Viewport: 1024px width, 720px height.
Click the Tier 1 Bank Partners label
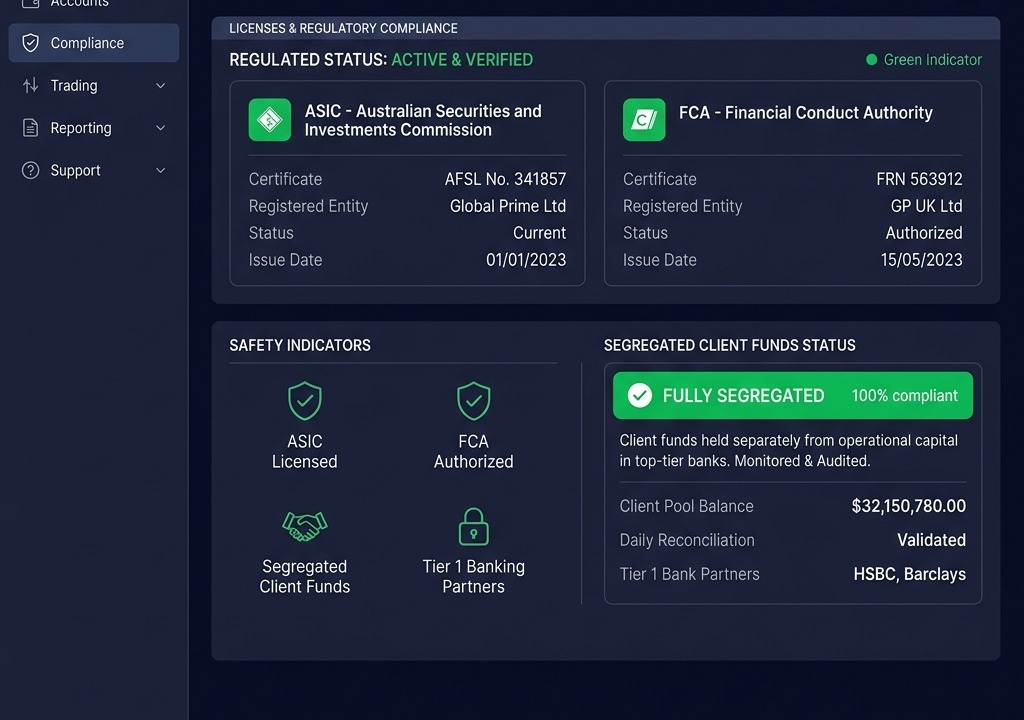click(x=690, y=574)
